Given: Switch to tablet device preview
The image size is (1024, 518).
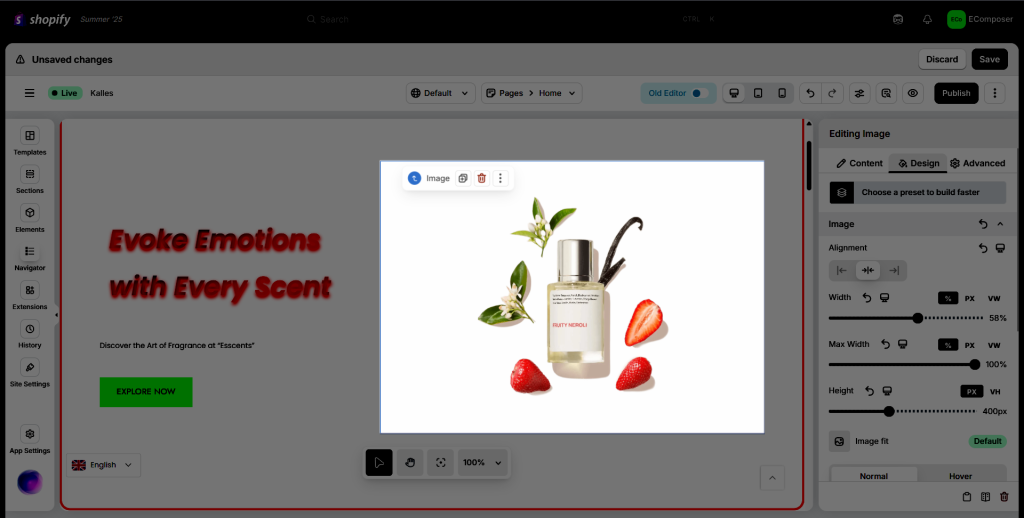Looking at the screenshot, I should pos(758,93).
